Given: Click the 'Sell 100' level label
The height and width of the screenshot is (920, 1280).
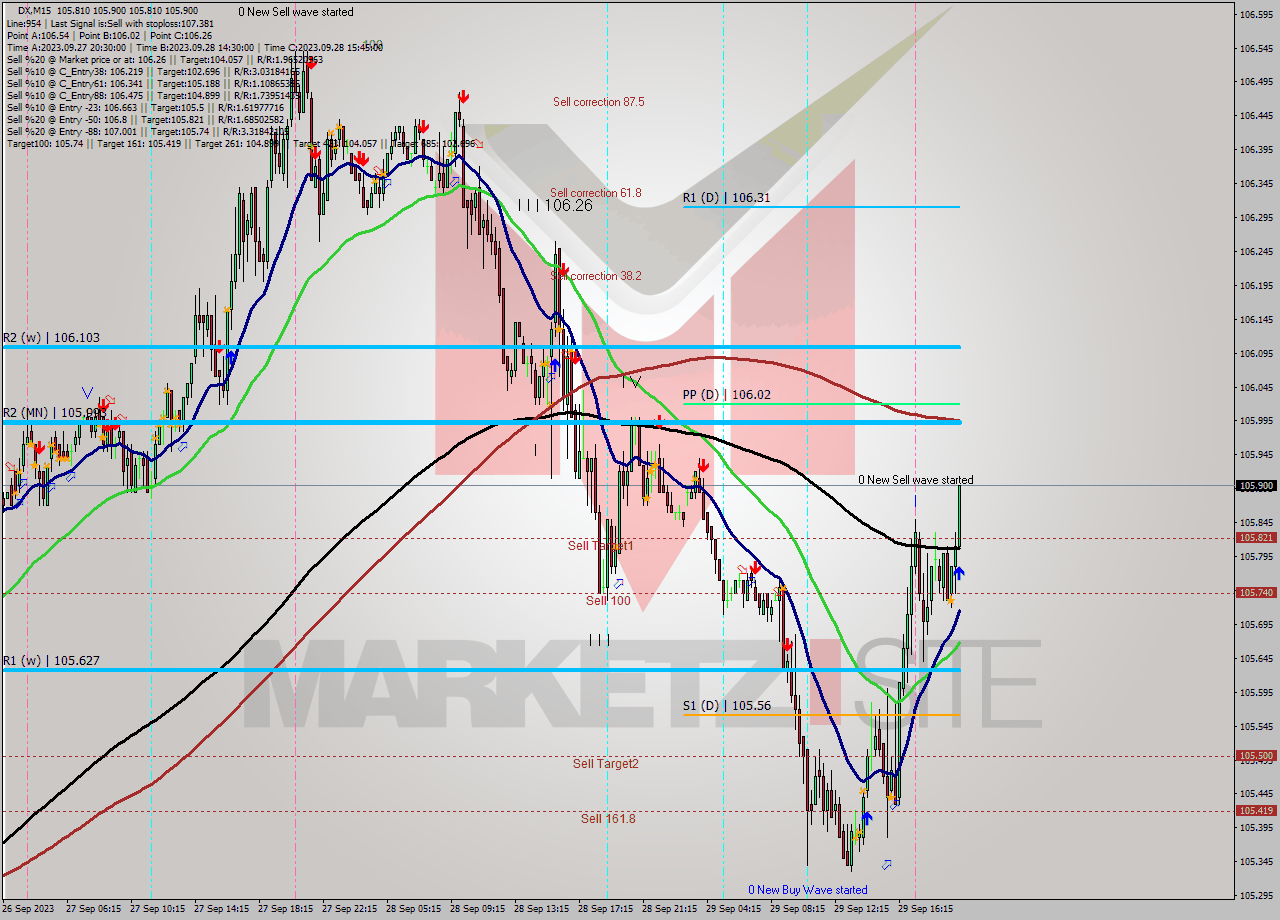Looking at the screenshot, I should click(x=608, y=601).
